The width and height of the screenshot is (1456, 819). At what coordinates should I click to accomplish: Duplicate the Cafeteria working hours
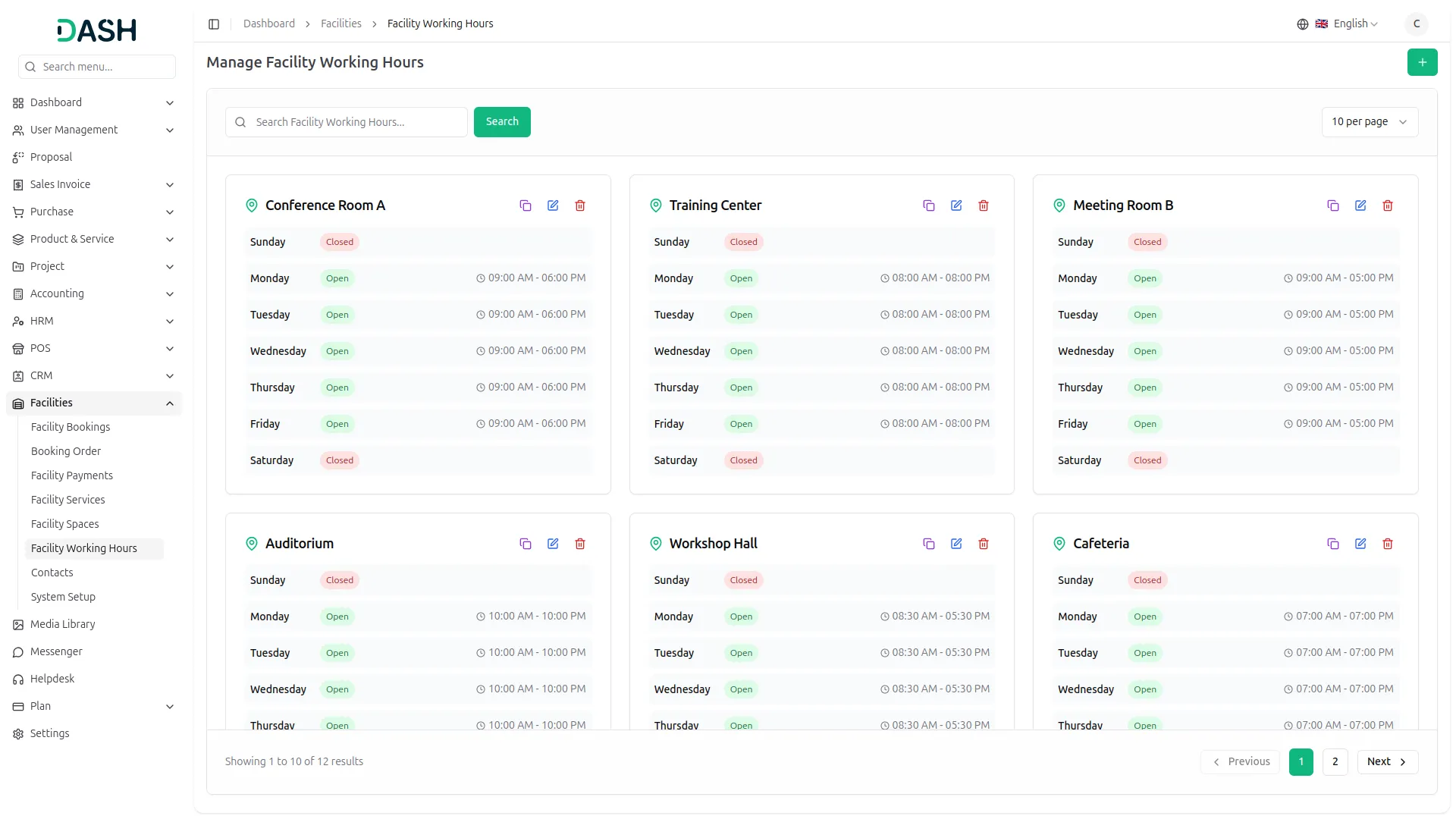pos(1333,544)
